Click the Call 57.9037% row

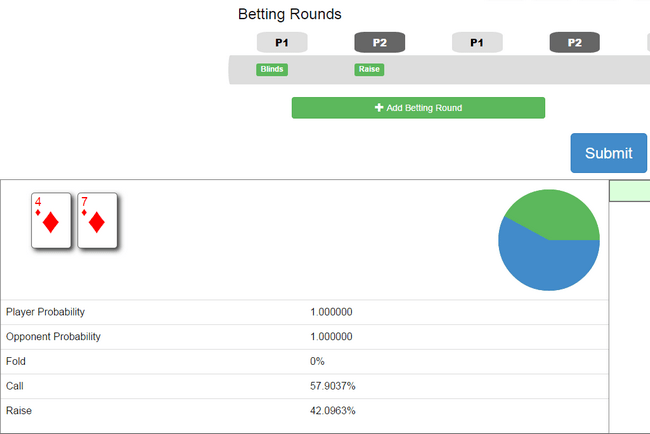(x=305, y=386)
